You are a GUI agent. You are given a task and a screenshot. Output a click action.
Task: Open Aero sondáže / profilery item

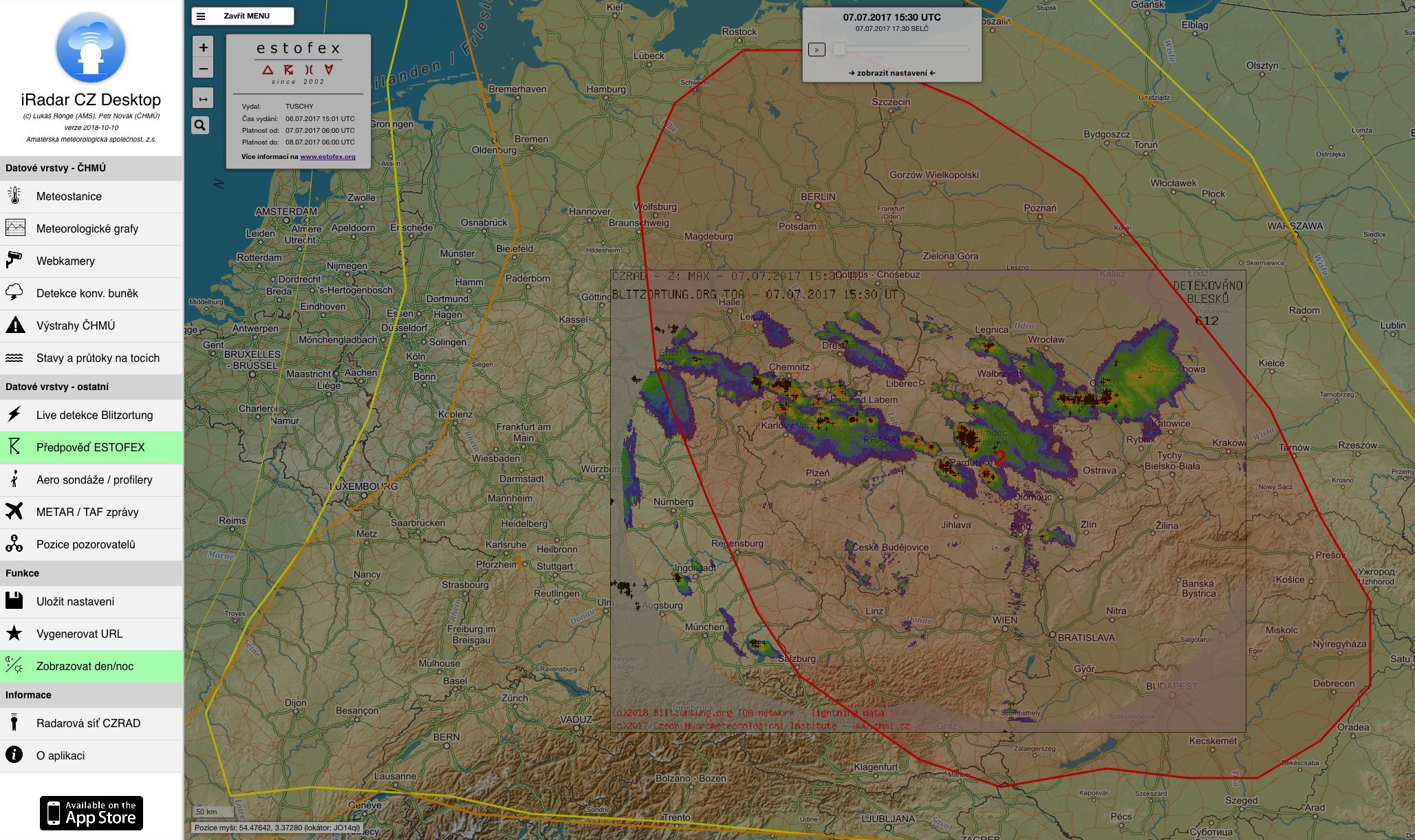pos(91,480)
